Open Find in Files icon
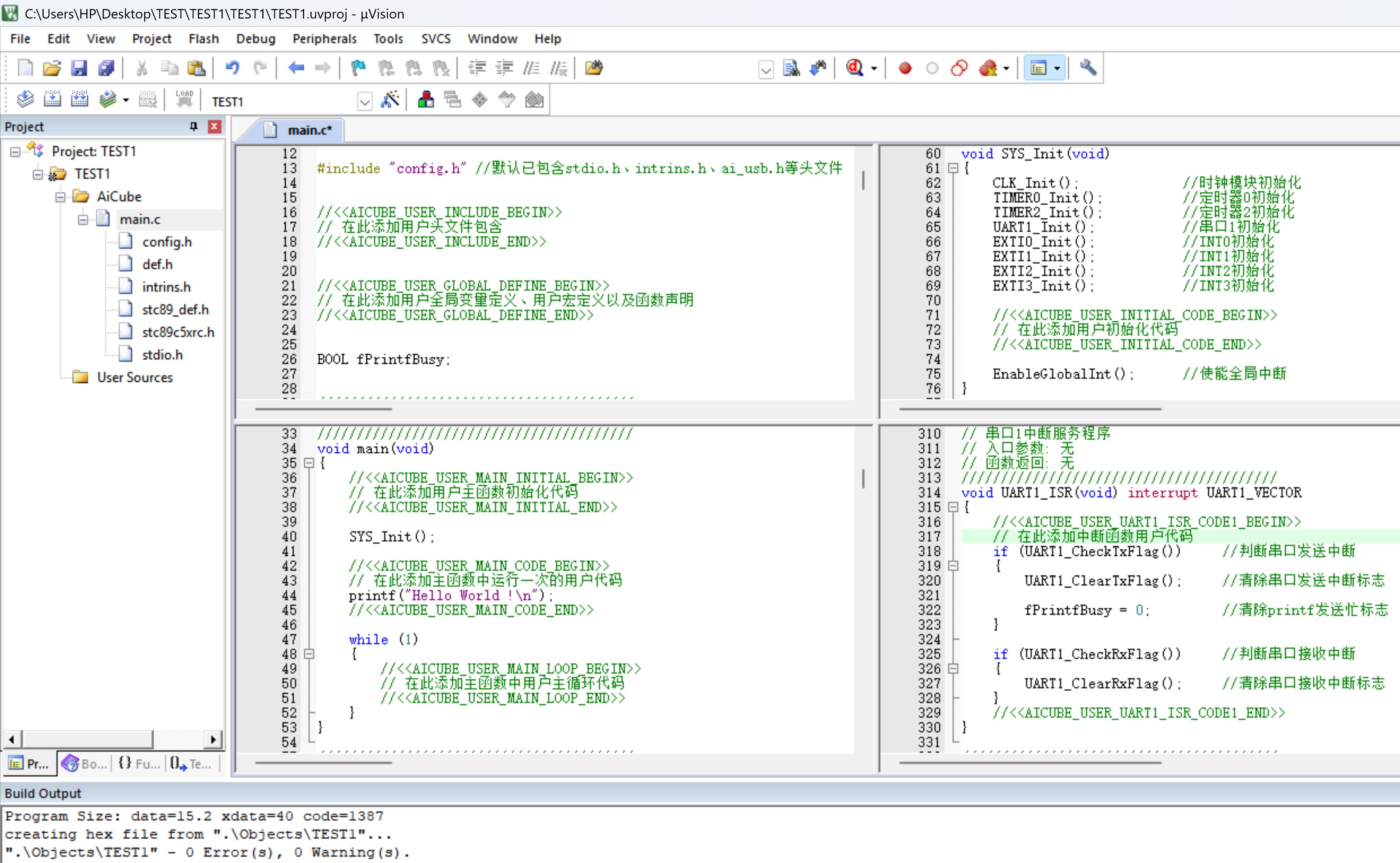This screenshot has height=863, width=1400. tap(594, 69)
